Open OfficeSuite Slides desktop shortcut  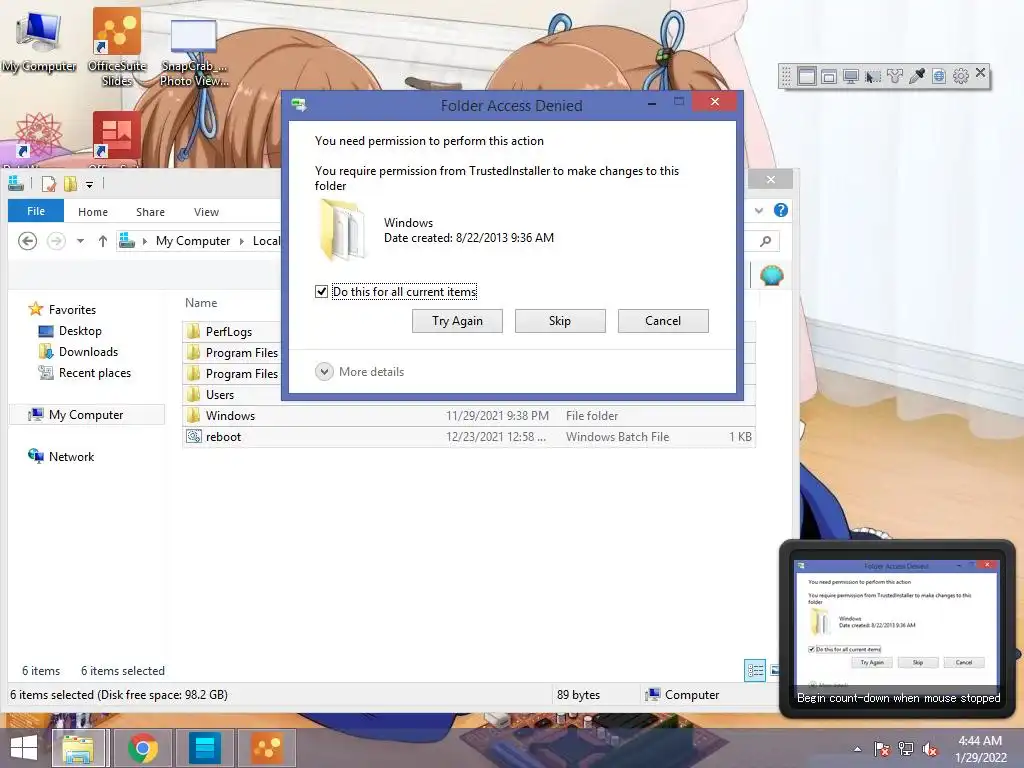pos(117,47)
